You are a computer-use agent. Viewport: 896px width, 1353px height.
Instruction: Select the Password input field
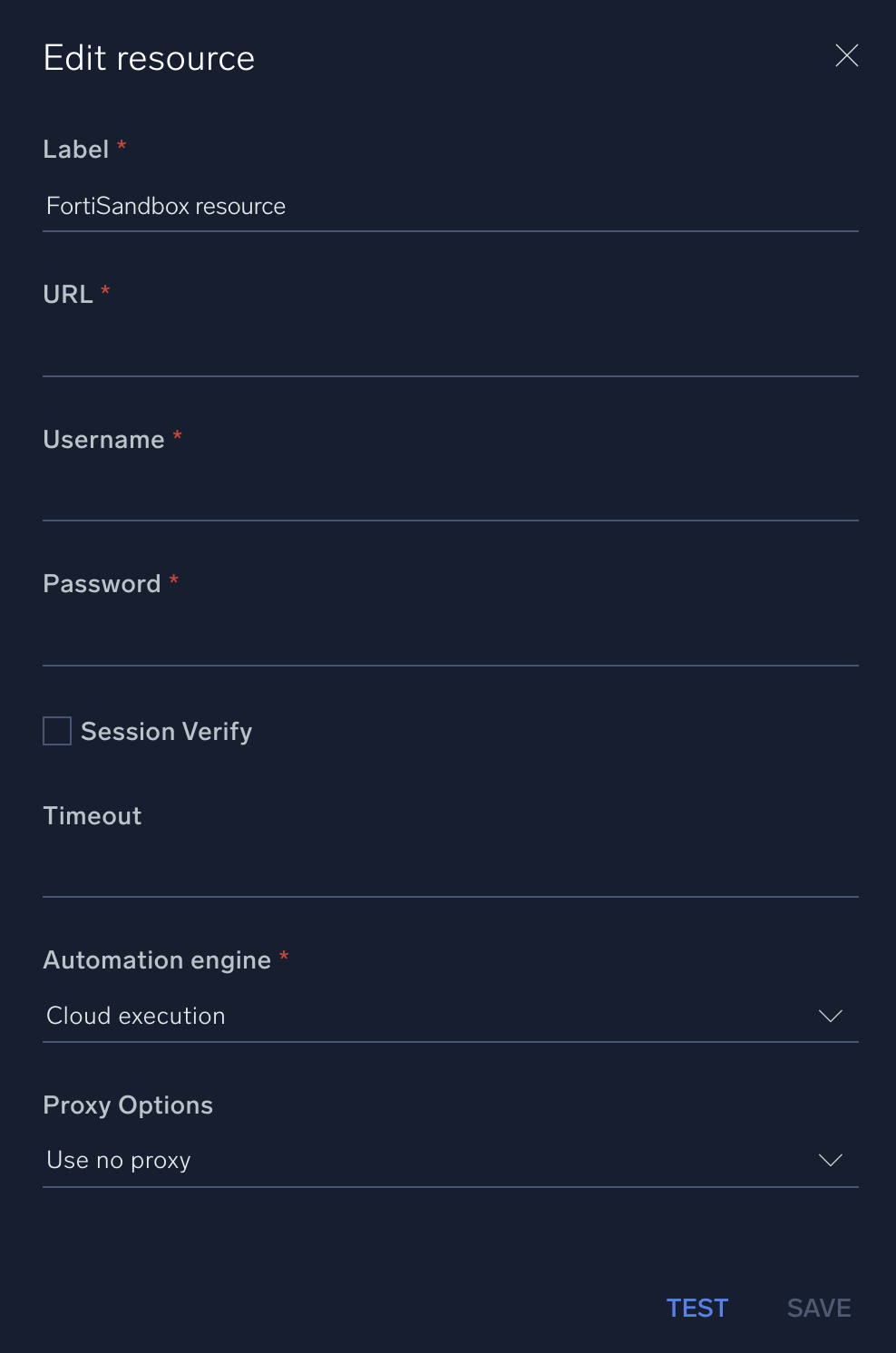tap(450, 640)
